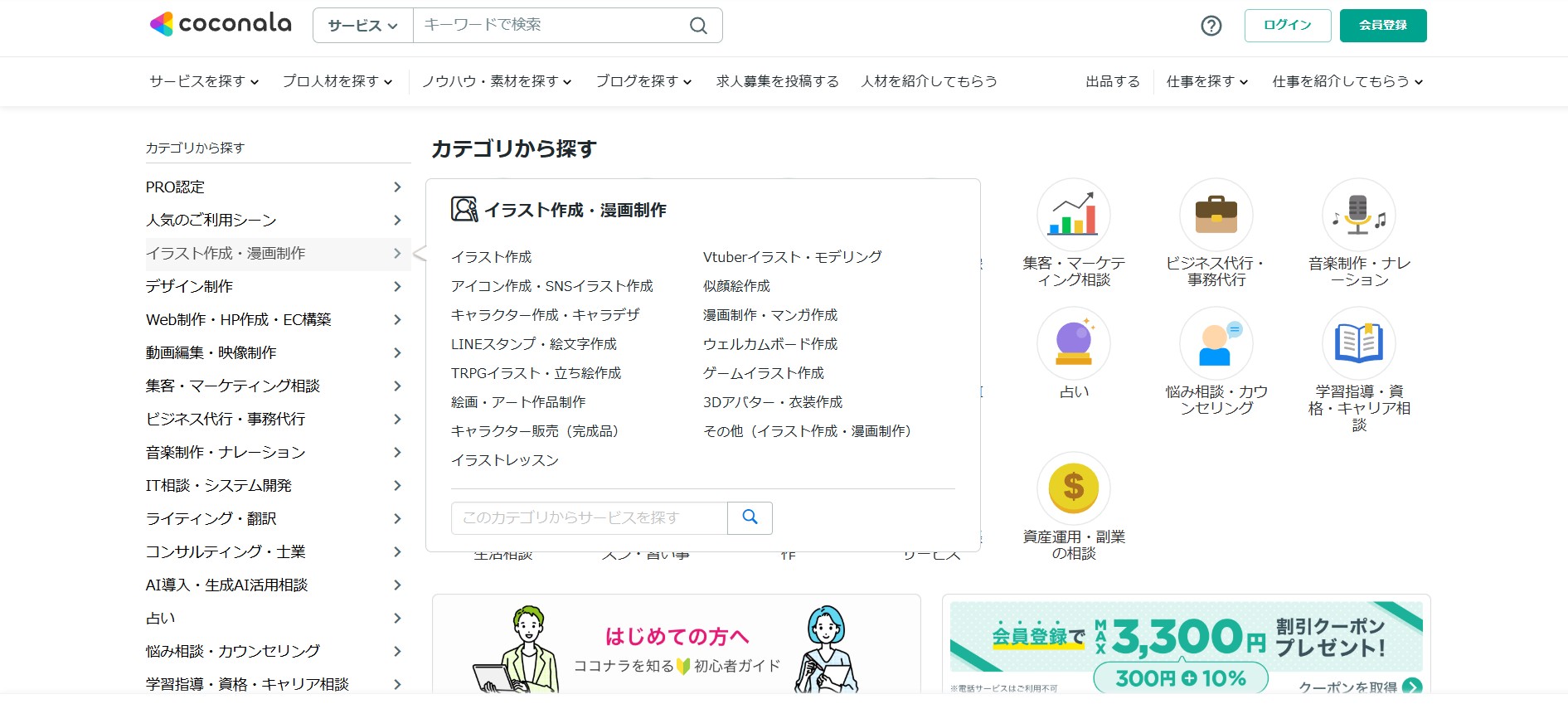
Task: Click the coconala logo
Action: point(221,24)
